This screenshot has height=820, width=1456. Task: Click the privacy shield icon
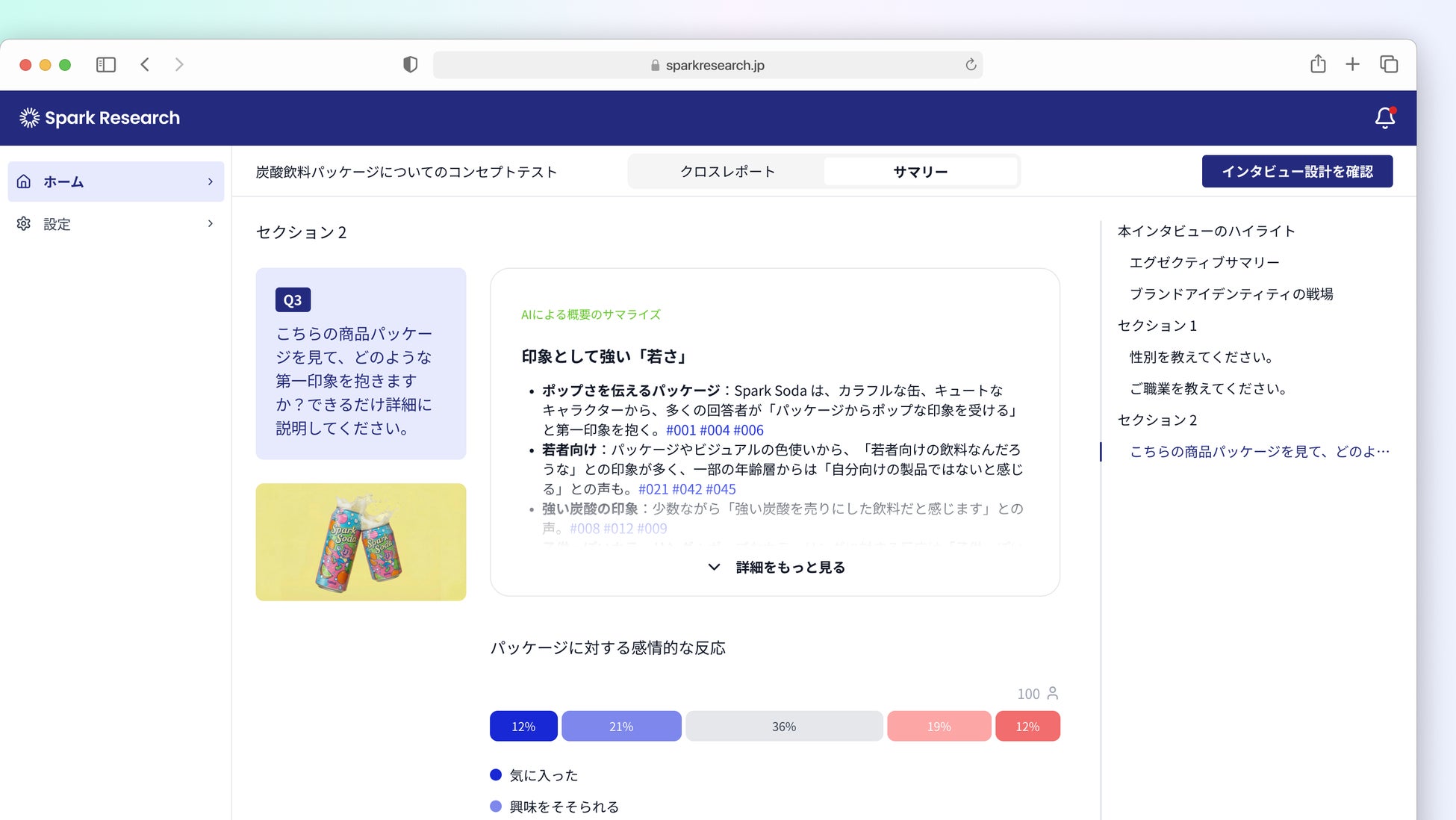coord(410,65)
